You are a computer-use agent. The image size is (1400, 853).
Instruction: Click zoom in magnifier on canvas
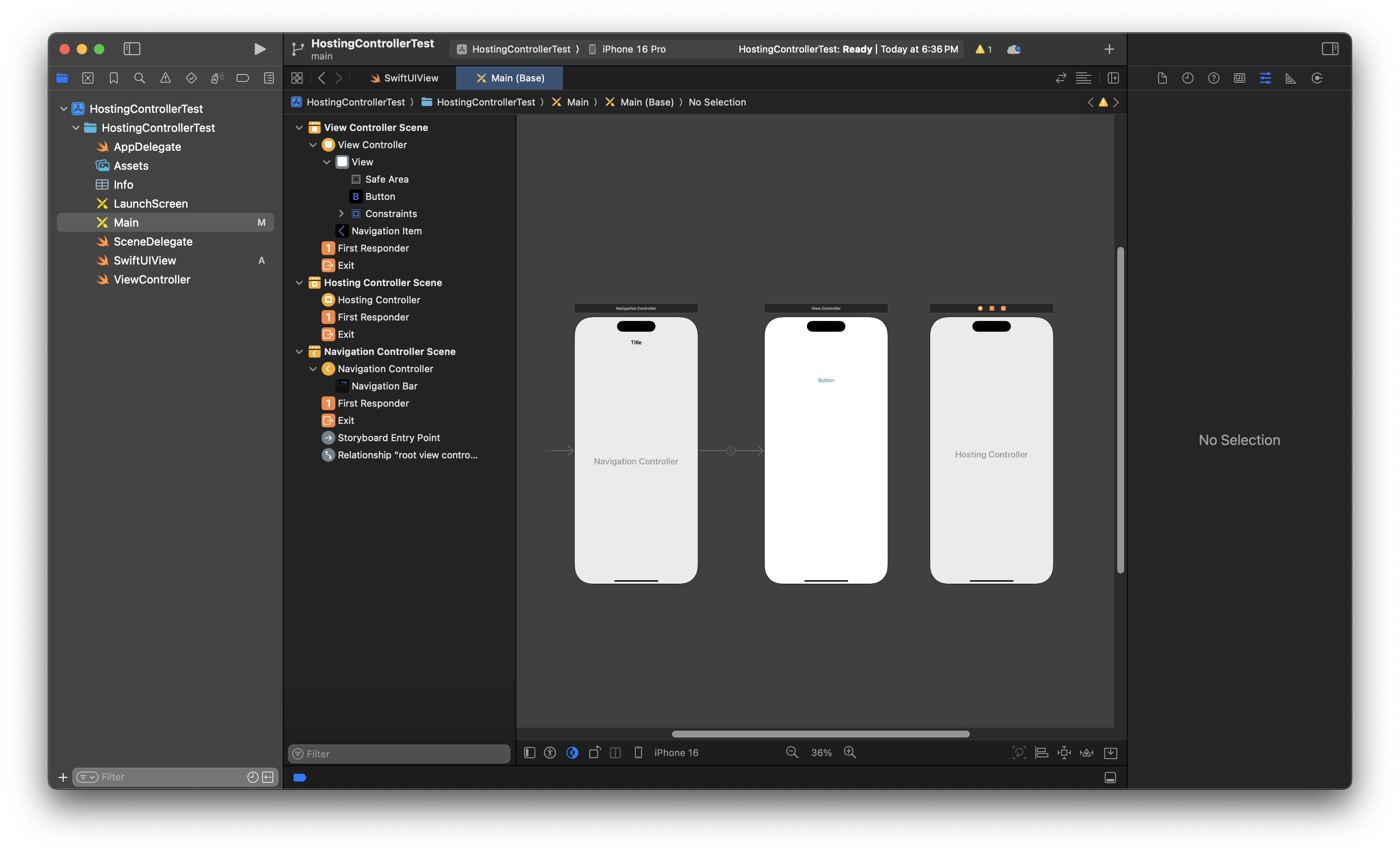point(850,752)
